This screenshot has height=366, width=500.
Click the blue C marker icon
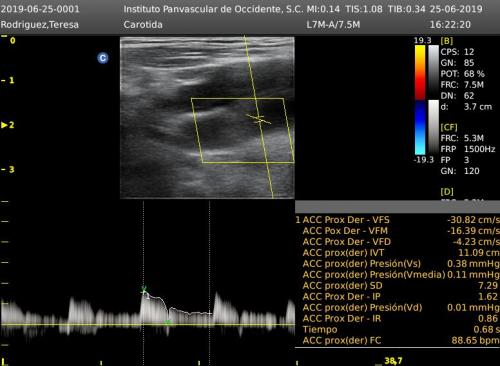103,58
